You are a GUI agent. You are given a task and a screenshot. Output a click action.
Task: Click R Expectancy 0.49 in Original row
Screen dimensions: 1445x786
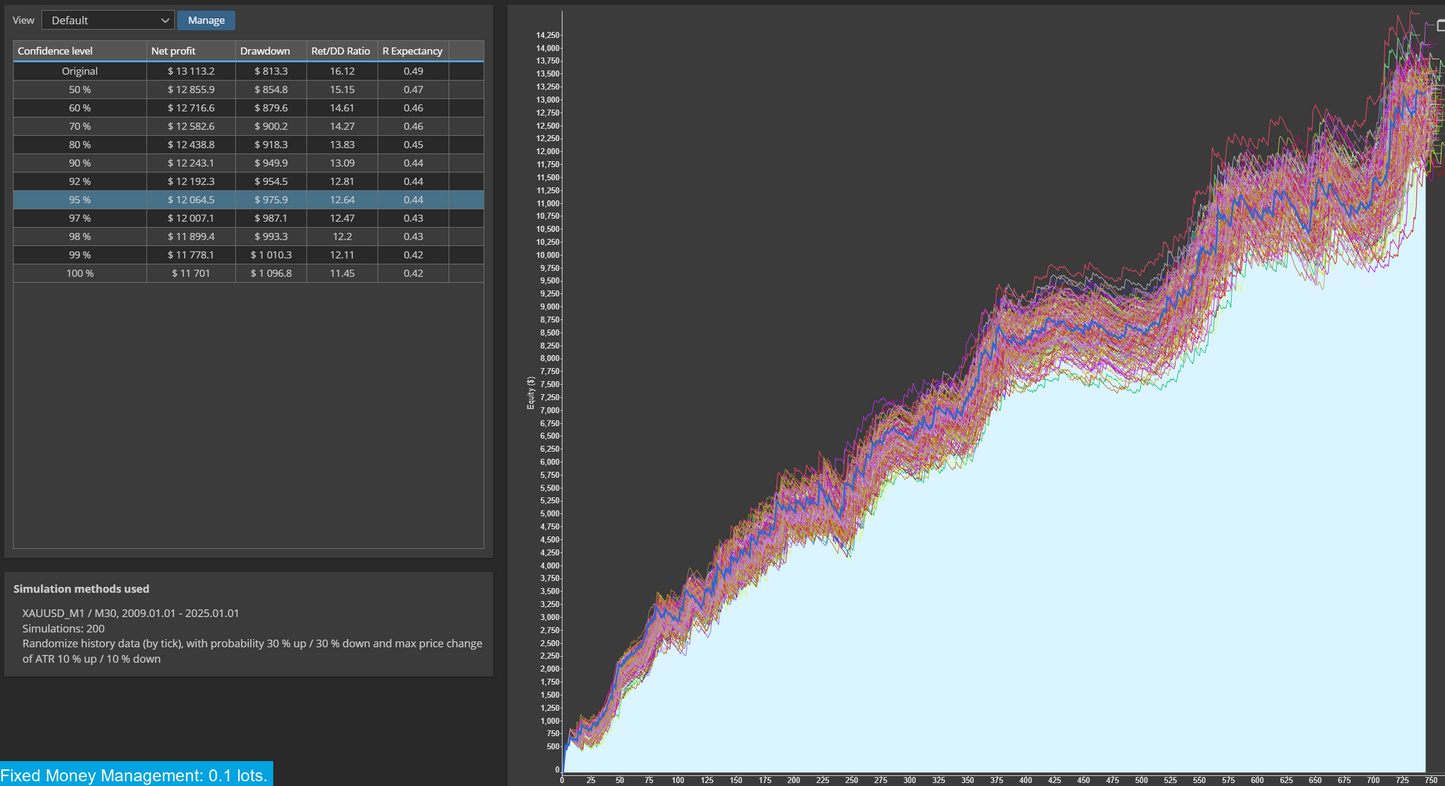413,71
